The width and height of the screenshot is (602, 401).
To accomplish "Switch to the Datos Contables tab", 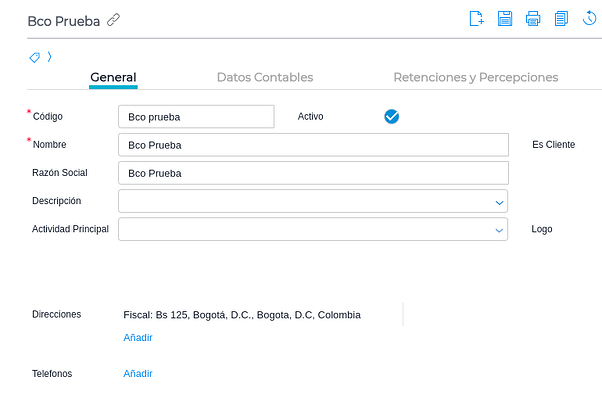I will [x=265, y=77].
